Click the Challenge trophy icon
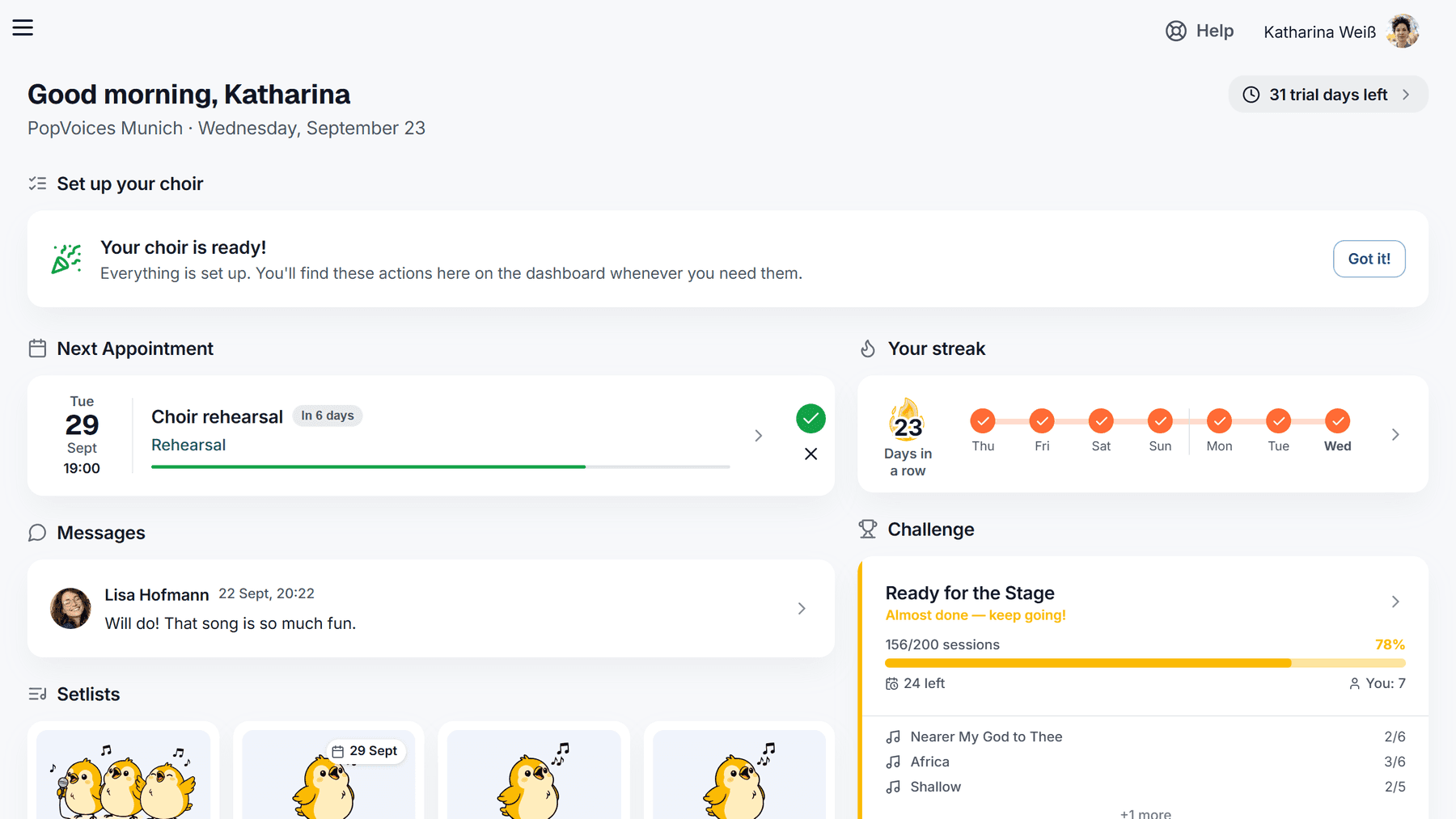The height and width of the screenshot is (819, 1456). [x=868, y=530]
